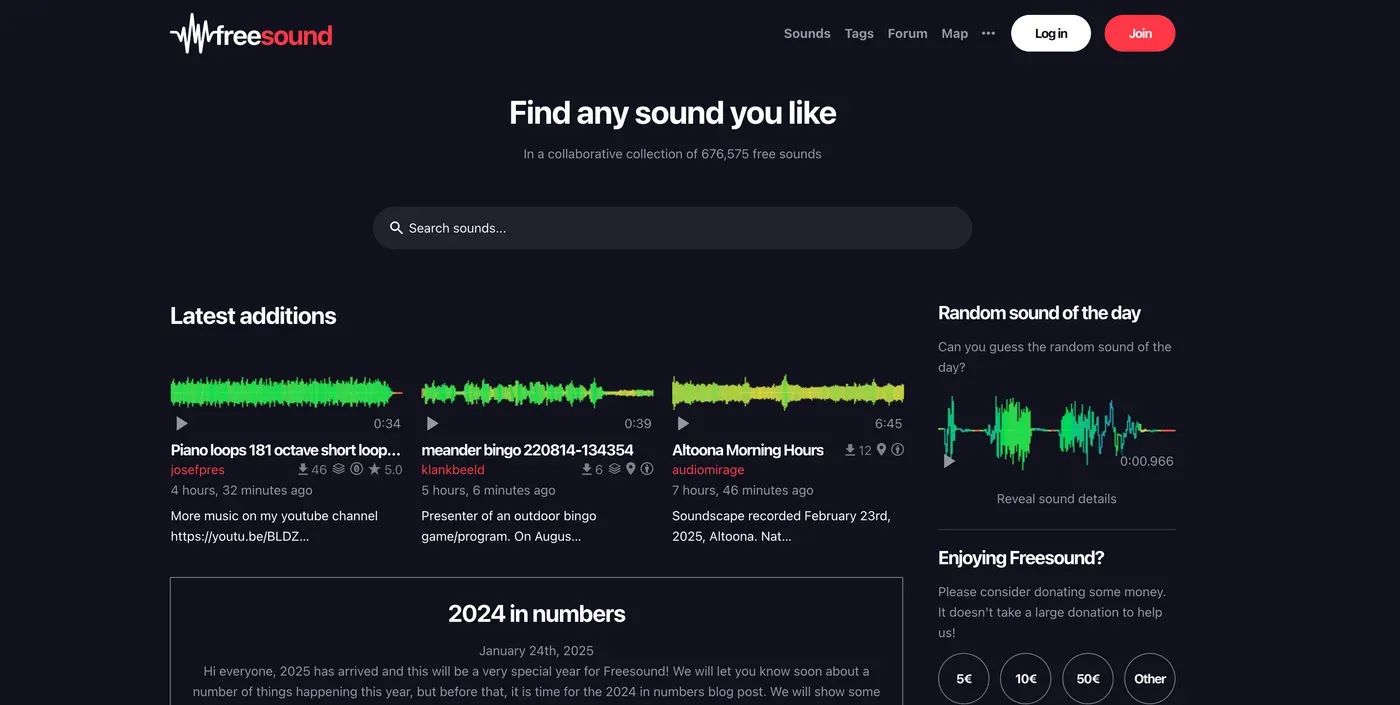This screenshot has width=1400, height=705.
Task: Visit user klankbeeld profile
Action: coord(453,470)
